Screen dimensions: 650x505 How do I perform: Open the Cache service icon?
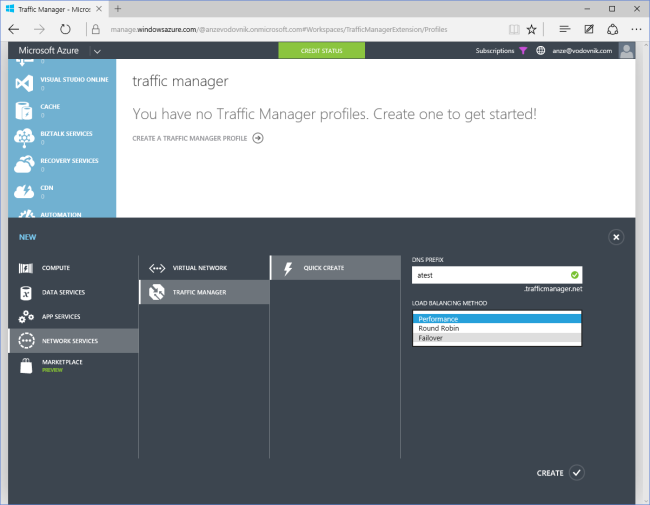click(24, 111)
